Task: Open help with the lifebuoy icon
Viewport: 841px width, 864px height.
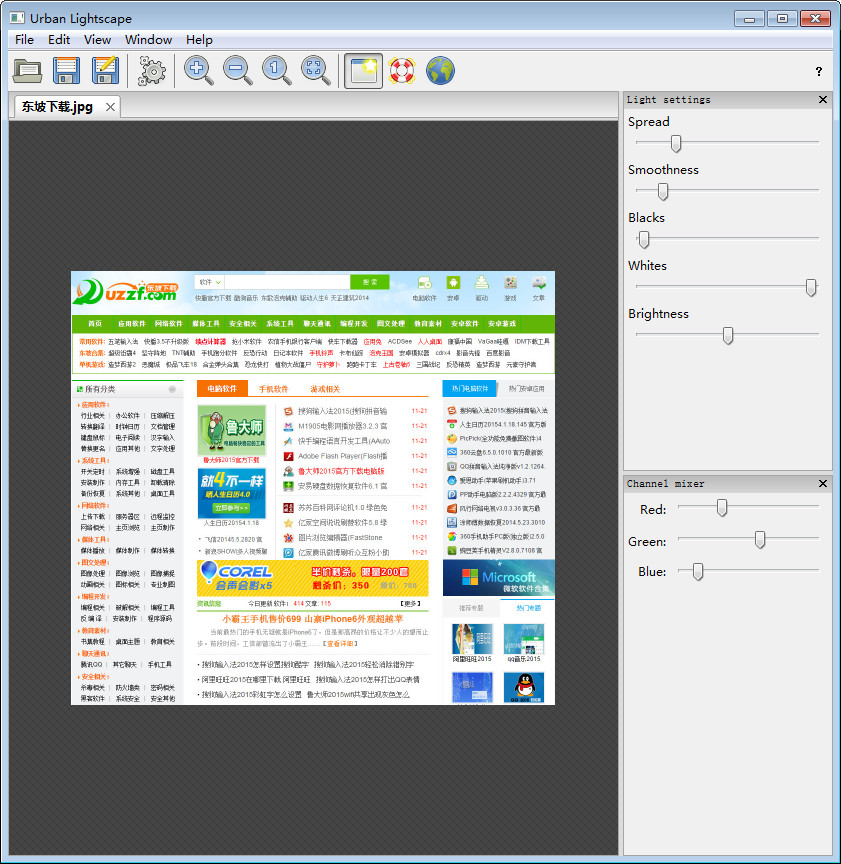Action: [402, 71]
